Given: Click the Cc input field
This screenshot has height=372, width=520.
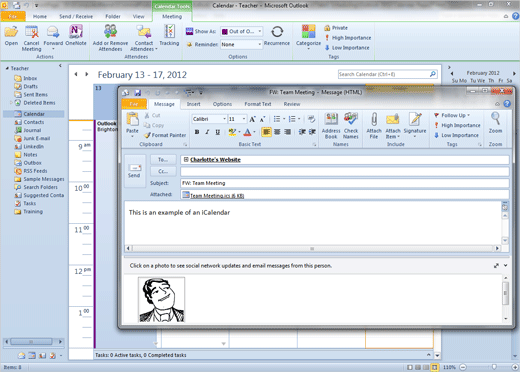Looking at the screenshot, I should click(x=345, y=171).
